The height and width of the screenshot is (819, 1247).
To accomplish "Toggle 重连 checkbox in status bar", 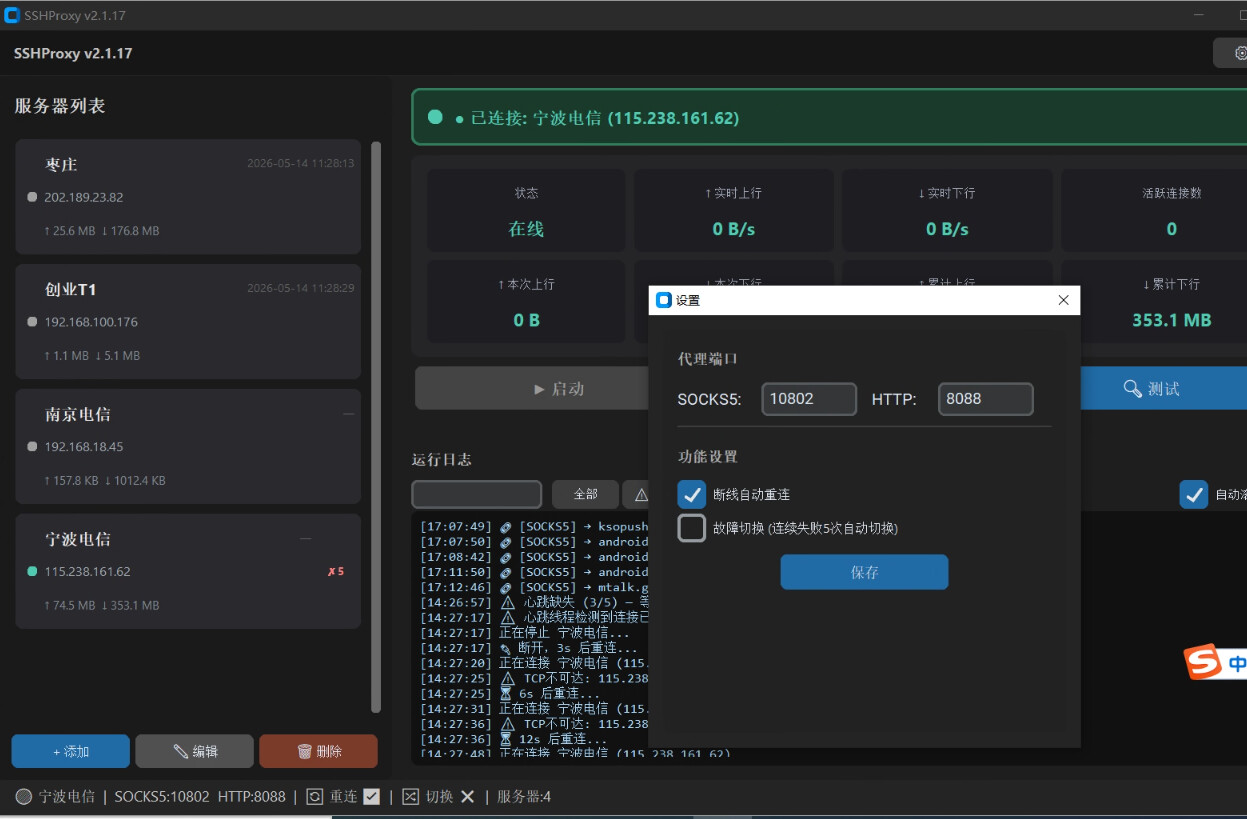I will (x=372, y=797).
